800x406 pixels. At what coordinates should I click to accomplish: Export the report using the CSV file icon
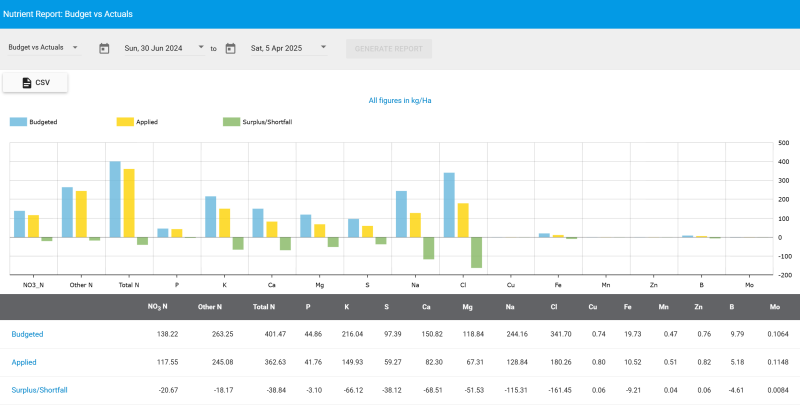[x=27, y=82]
